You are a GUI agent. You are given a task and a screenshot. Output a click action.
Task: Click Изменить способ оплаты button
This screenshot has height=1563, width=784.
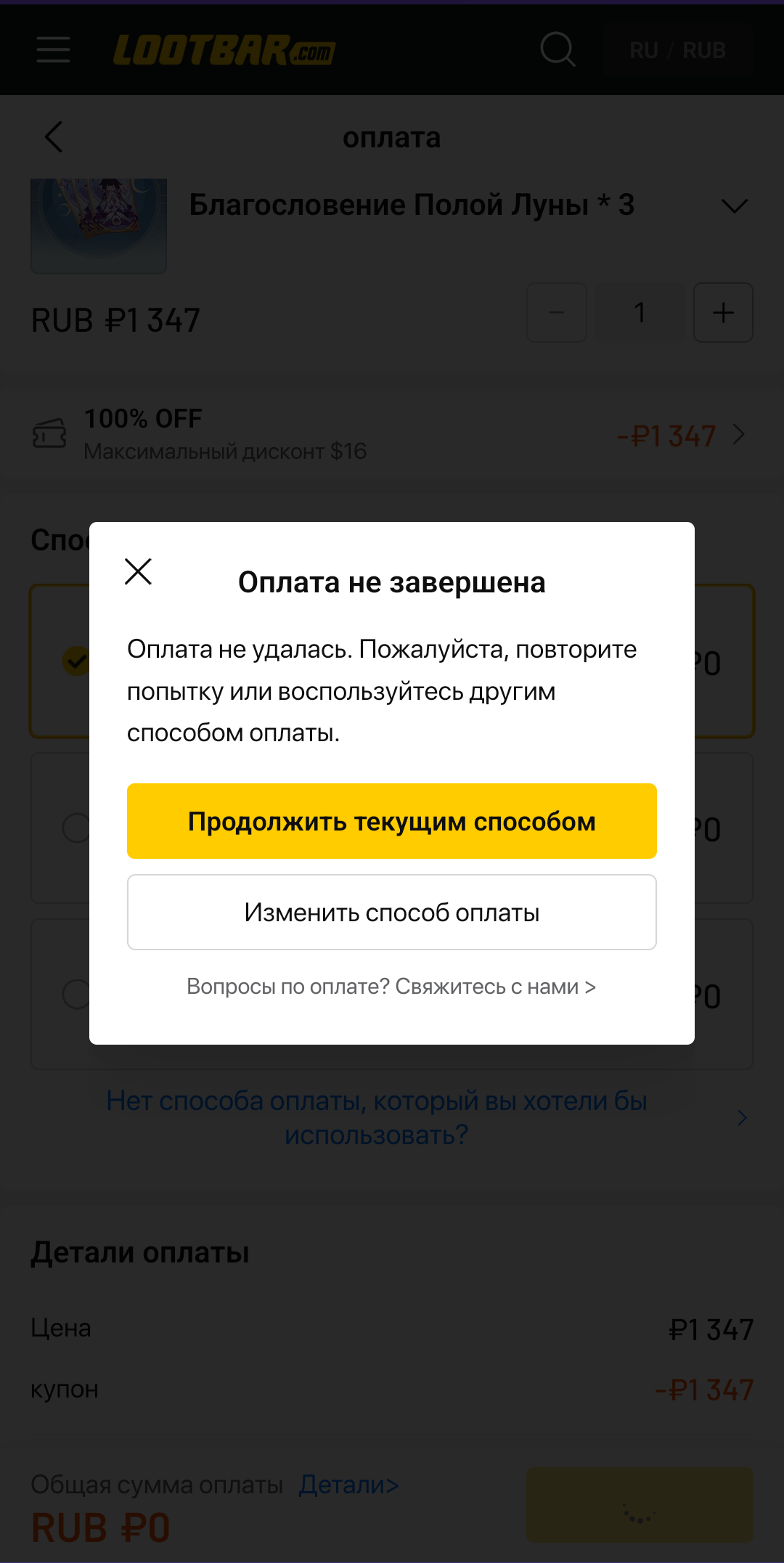[392, 912]
